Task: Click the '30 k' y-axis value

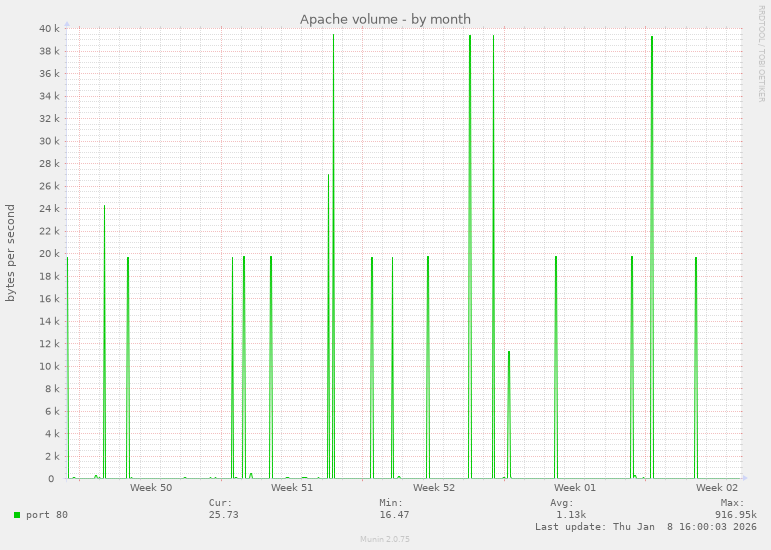Action: pyautogui.click(x=49, y=141)
